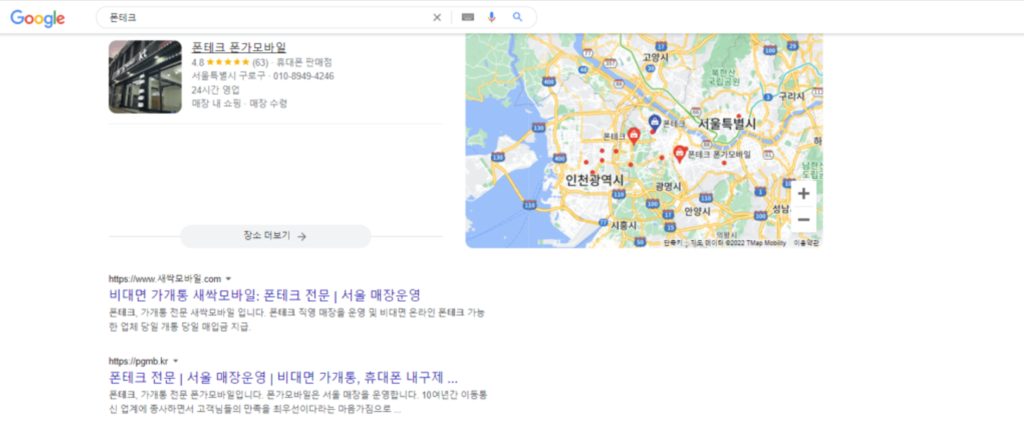The height and width of the screenshot is (435, 1024).
Task: Click the 장소 더보기 button
Action: pyautogui.click(x=275, y=236)
